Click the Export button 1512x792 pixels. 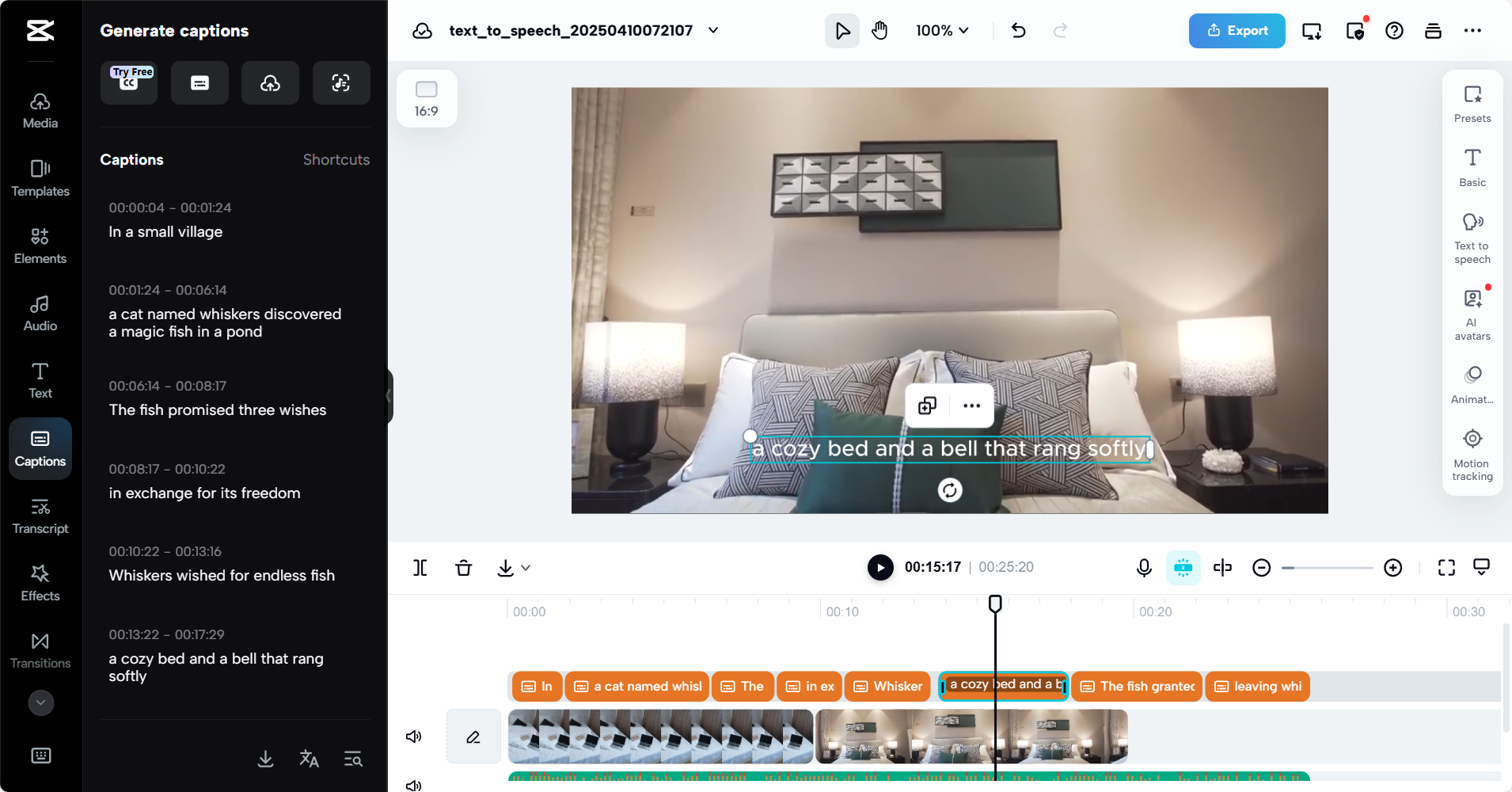tap(1237, 30)
